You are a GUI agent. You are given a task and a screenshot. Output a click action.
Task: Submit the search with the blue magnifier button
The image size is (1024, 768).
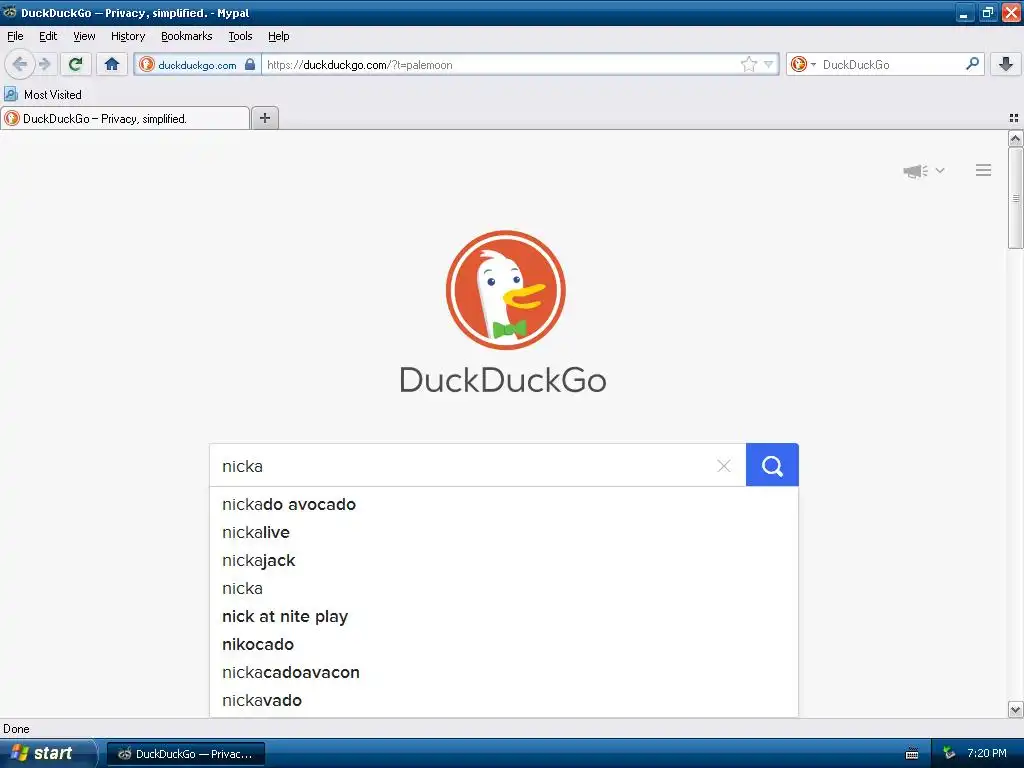coord(772,465)
